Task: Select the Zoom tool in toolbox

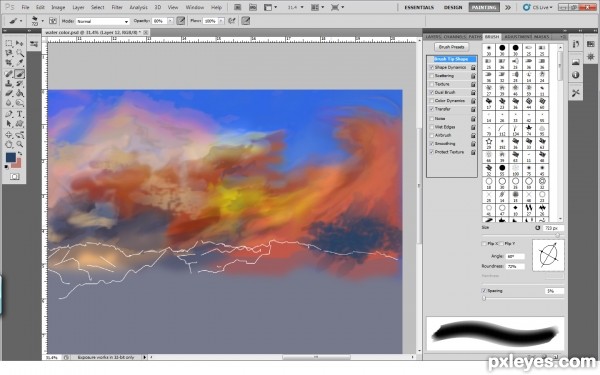Action: pyautogui.click(x=20, y=144)
